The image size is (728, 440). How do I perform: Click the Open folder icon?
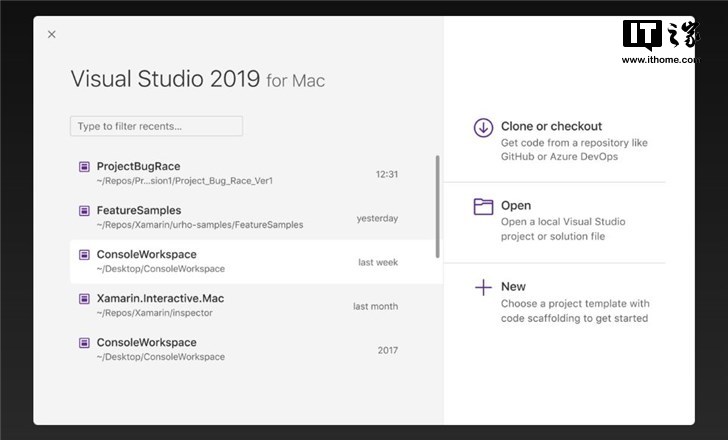(x=483, y=207)
